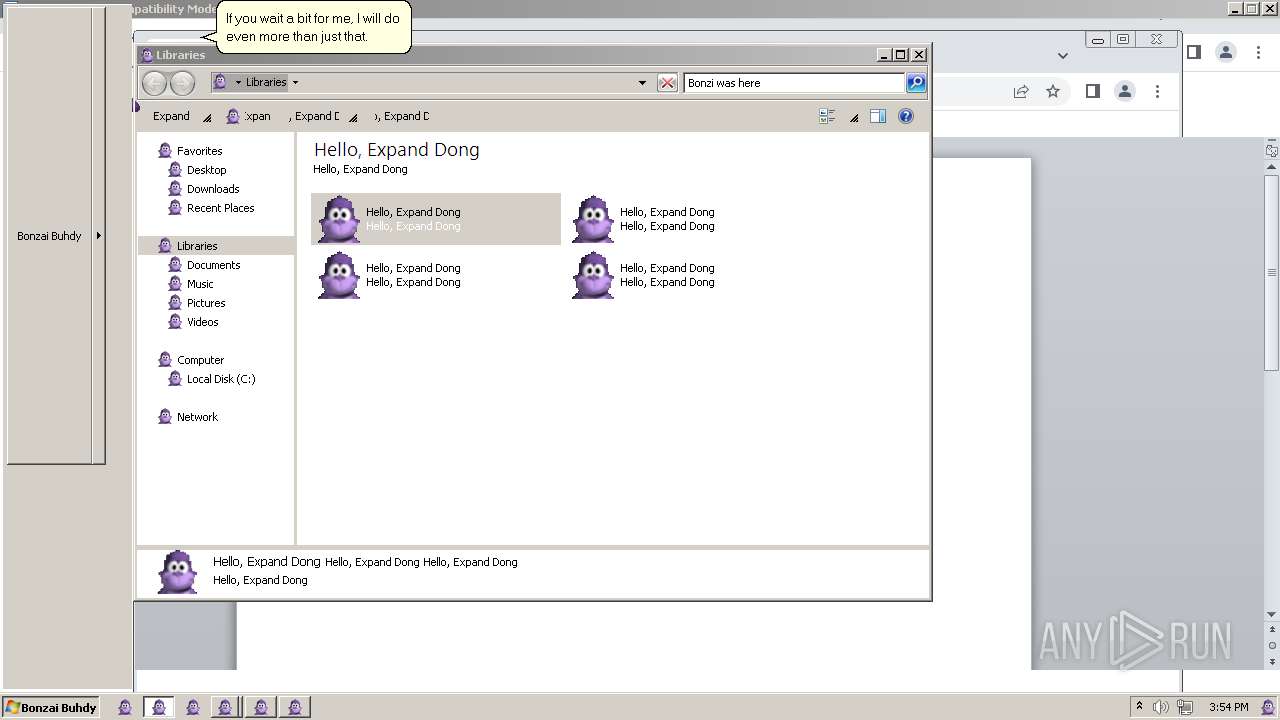Image resolution: width=1280 pixels, height=720 pixels.
Task: Click the 'Bonzi was here' search field
Action: click(795, 83)
